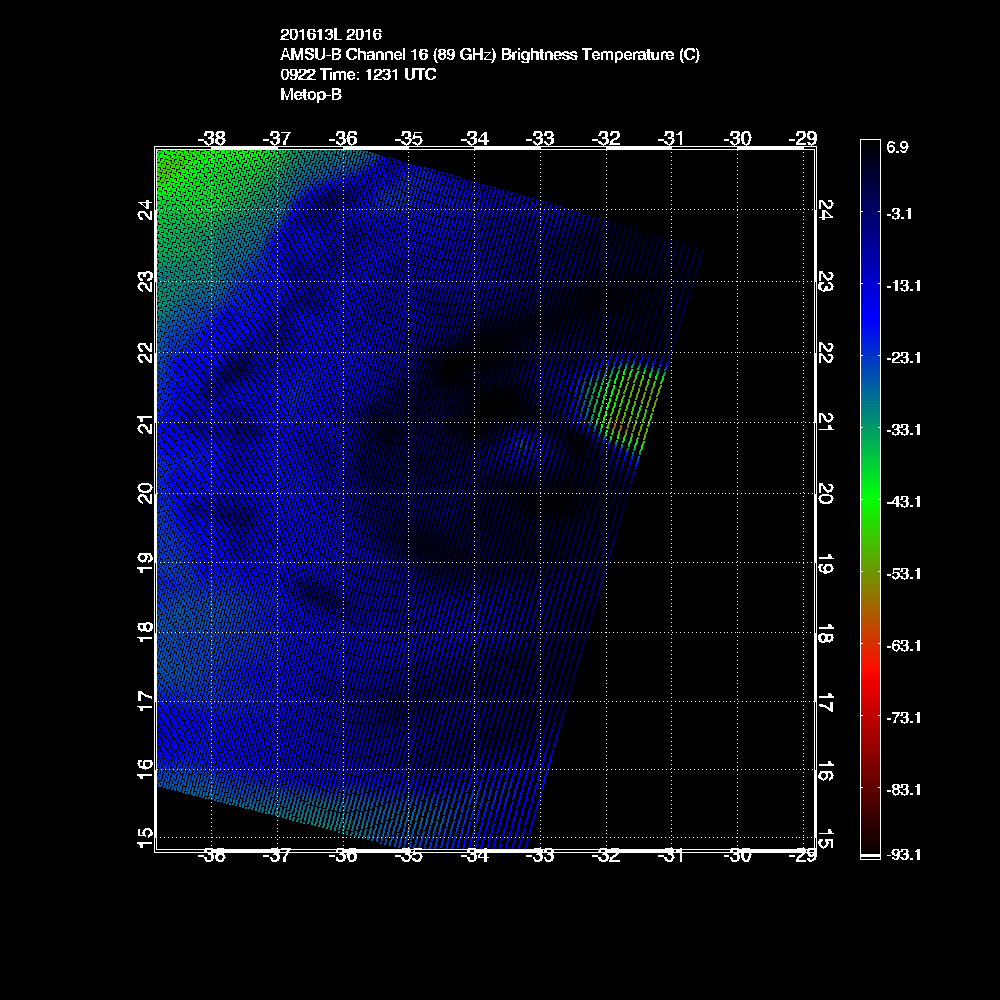Select the '-53.1' color bar label
Image resolution: width=1000 pixels, height=1000 pixels.
[x=903, y=574]
